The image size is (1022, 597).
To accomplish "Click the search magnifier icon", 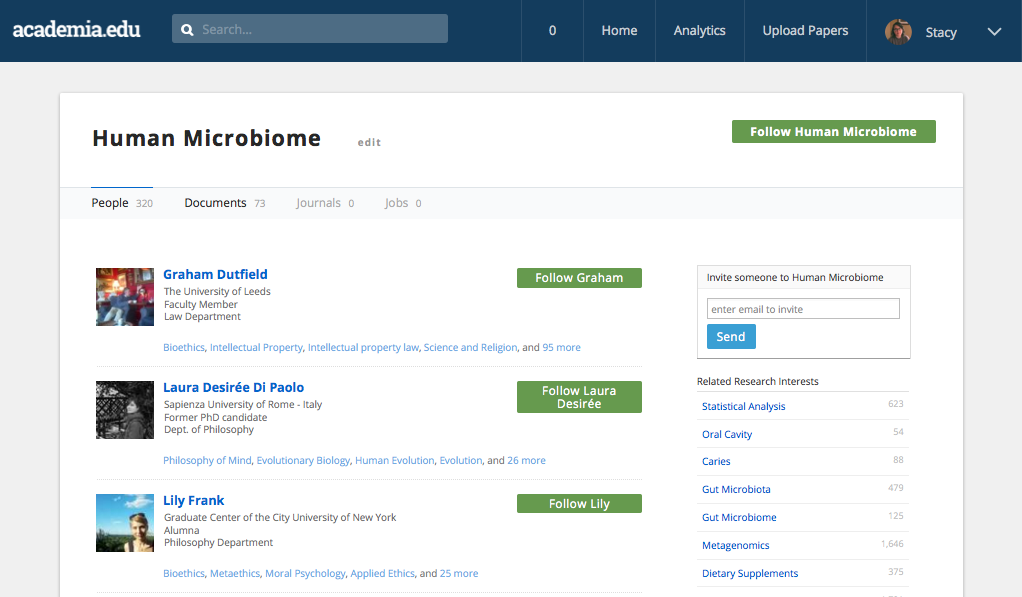I will [187, 30].
